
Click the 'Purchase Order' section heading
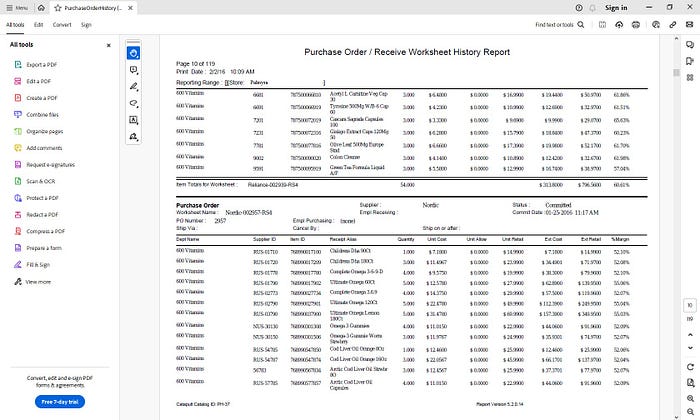point(197,205)
